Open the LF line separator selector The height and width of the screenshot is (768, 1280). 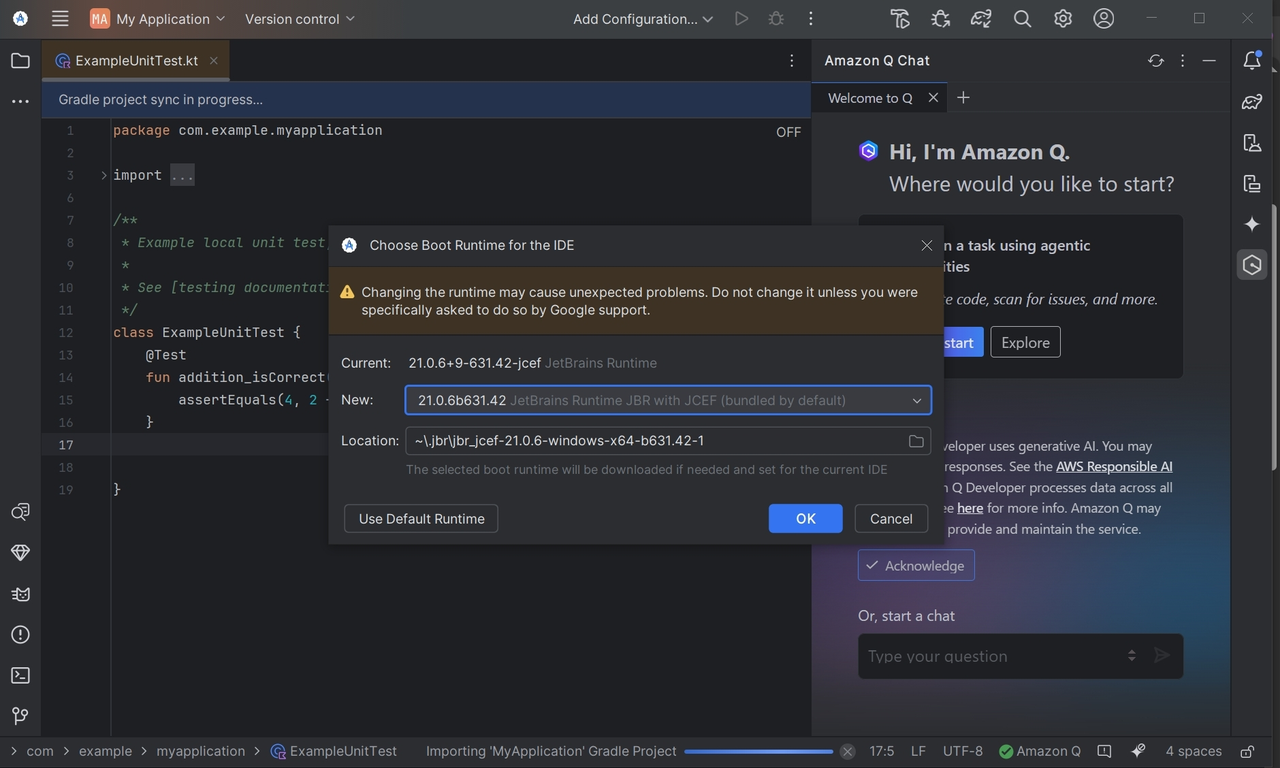coord(918,751)
